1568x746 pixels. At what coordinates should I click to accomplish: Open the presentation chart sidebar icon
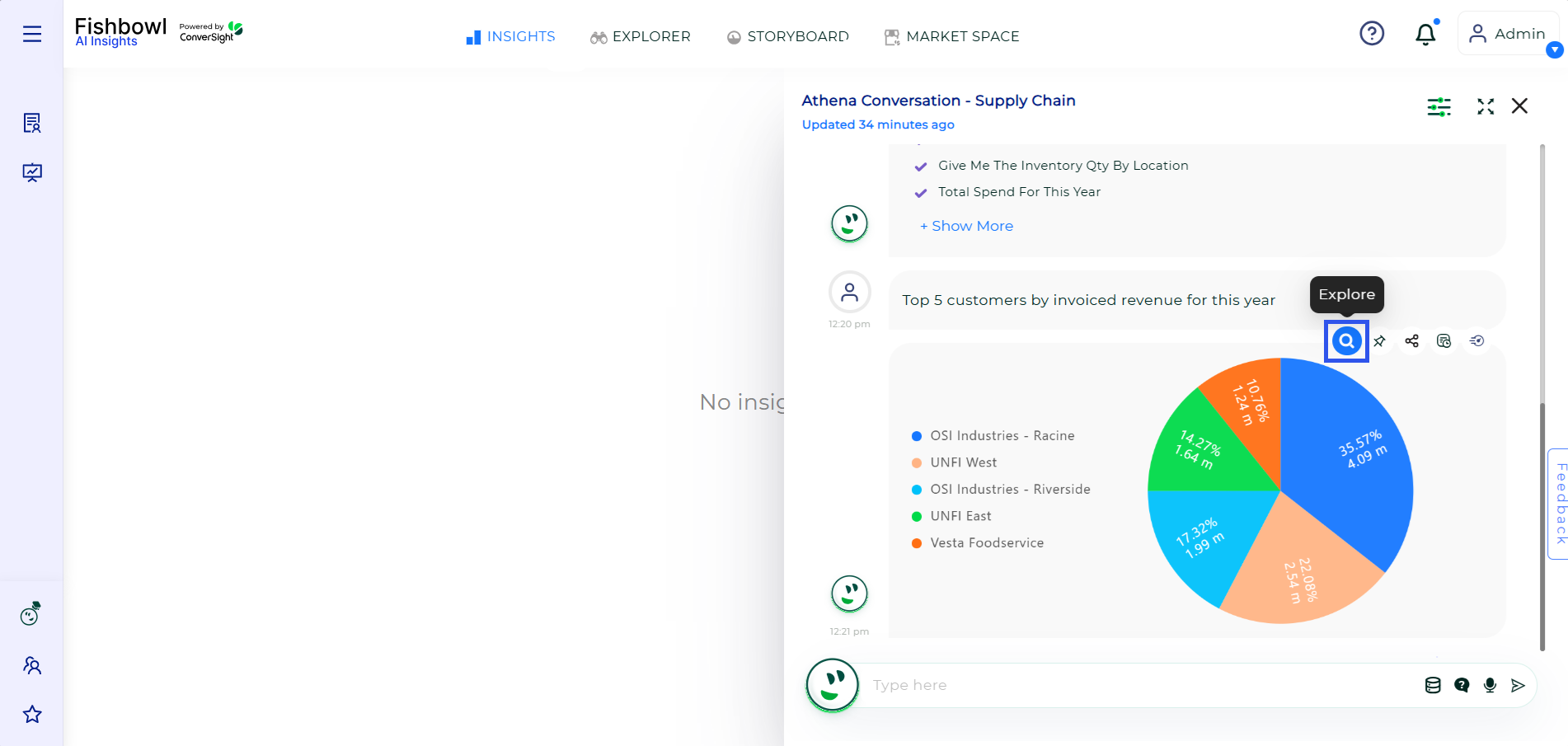32,172
